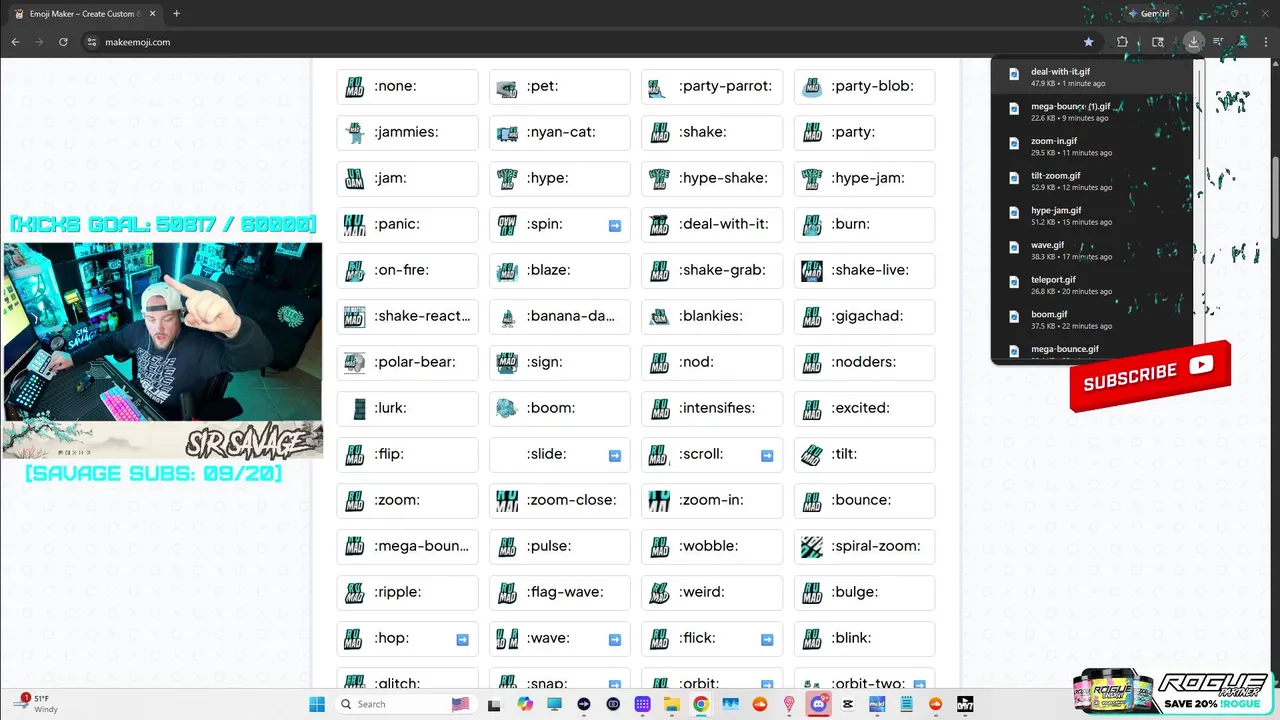Open the media control icon in Chrome toolbar
This screenshot has width=1280, height=720.
(1218, 42)
